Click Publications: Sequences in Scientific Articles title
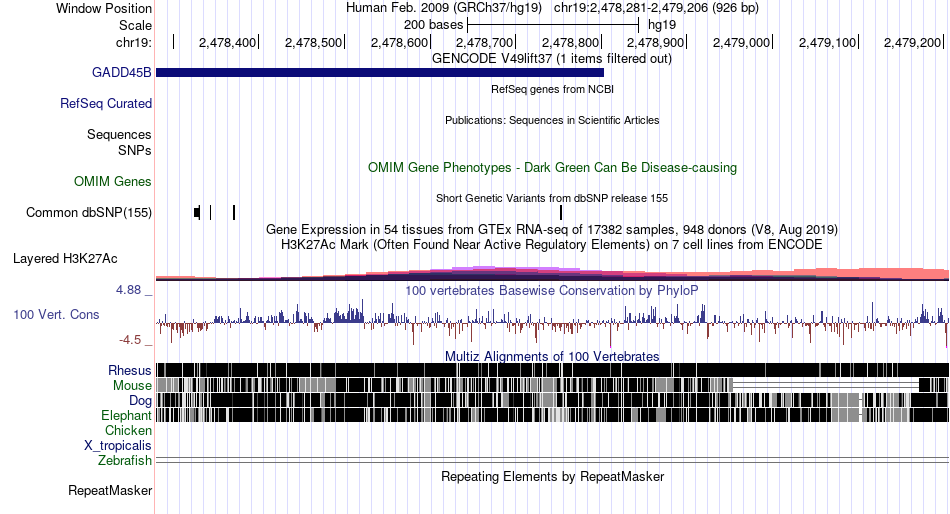Image resolution: width=950 pixels, height=514 pixels. point(552,120)
